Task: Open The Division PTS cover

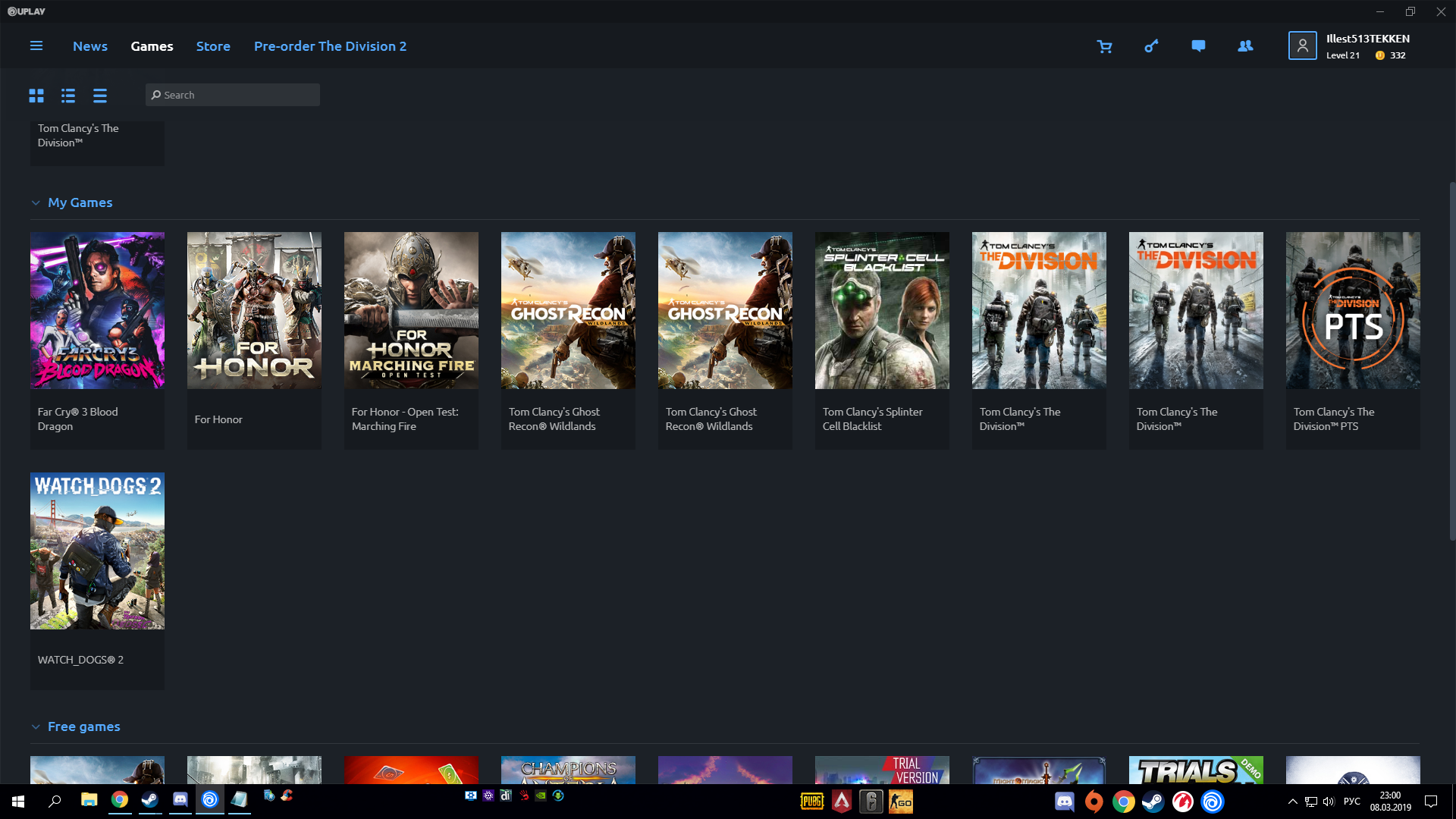Action: 1353,310
